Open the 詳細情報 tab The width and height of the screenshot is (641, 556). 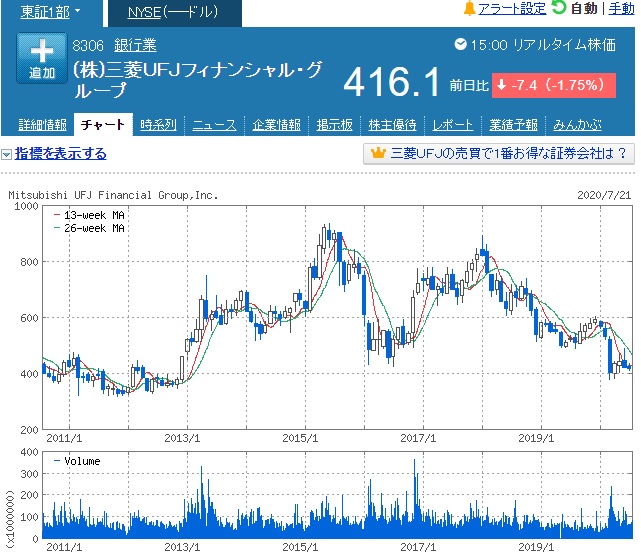tap(42, 125)
